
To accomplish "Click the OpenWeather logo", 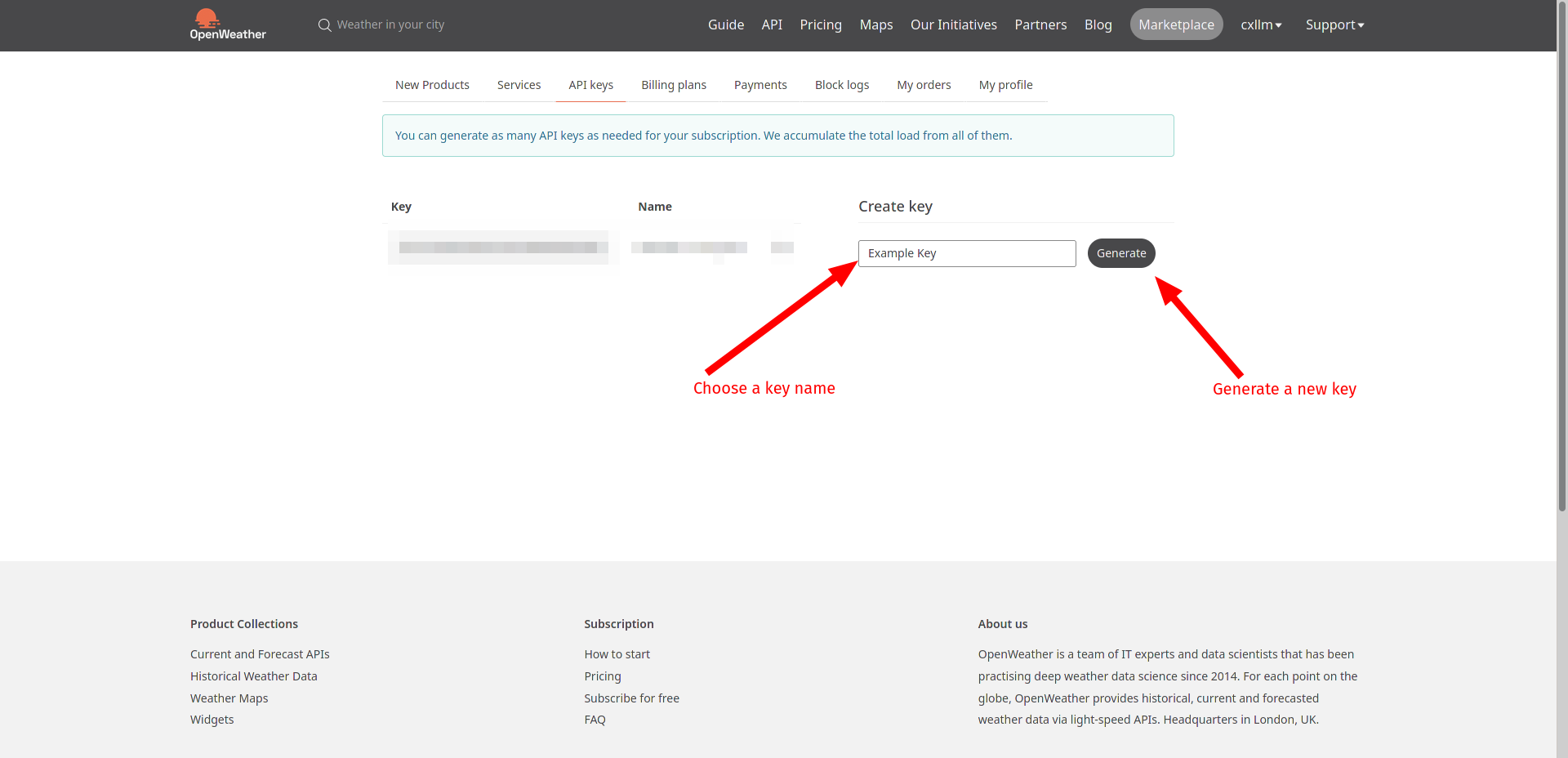I will 227,25.
